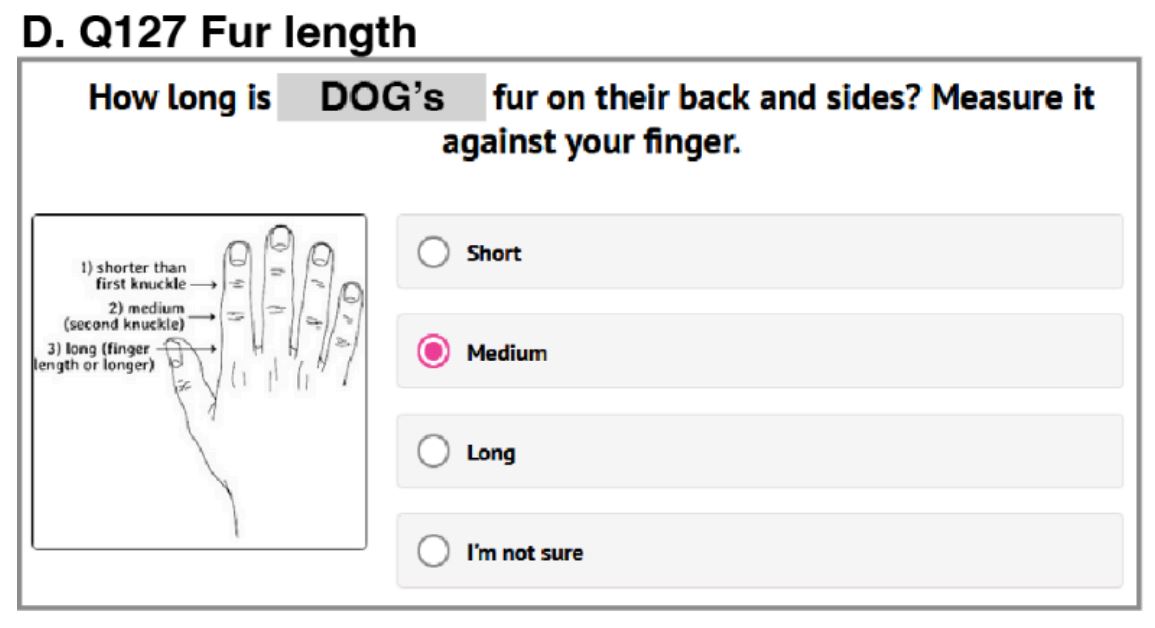Click the "Long" answer label text

point(491,453)
